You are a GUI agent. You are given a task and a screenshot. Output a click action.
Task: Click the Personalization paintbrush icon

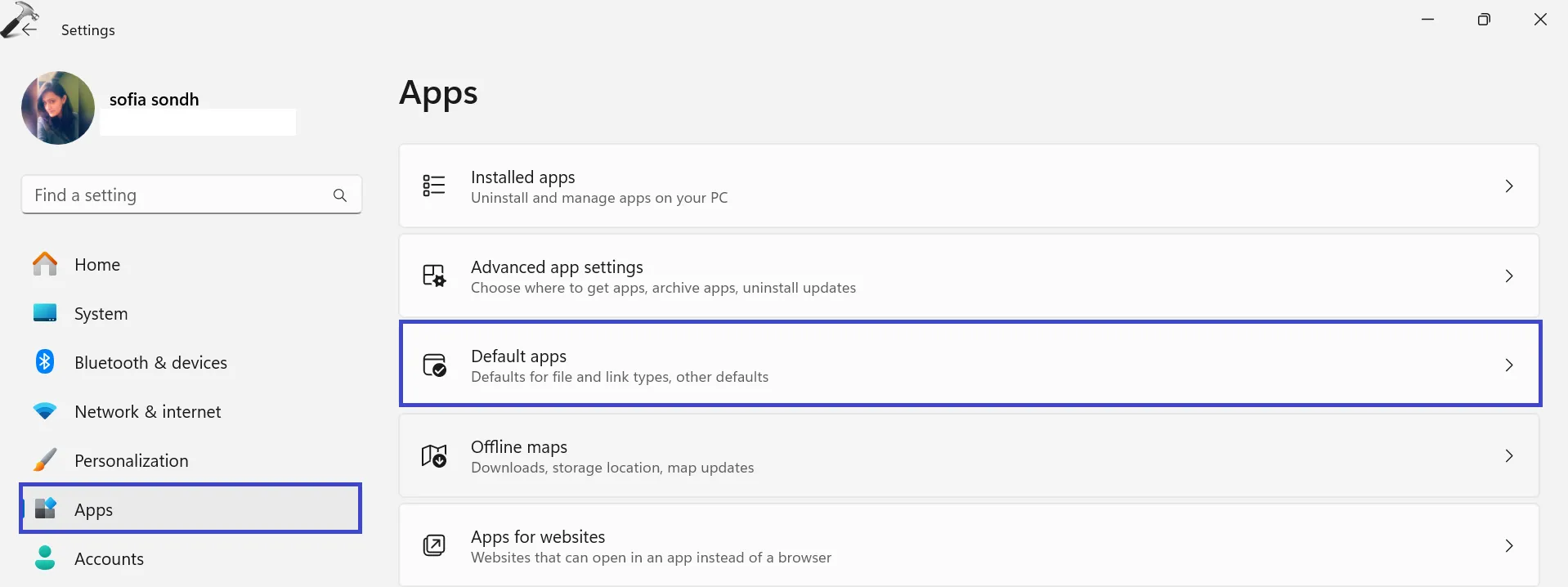45,460
